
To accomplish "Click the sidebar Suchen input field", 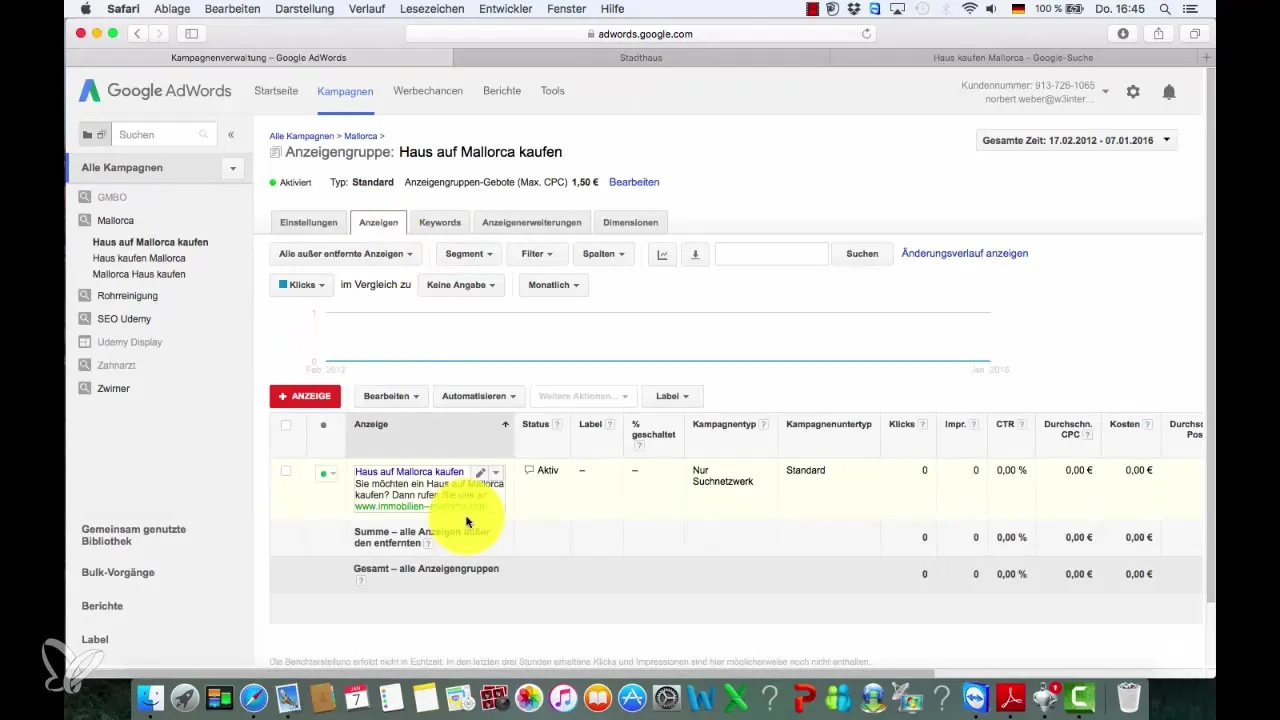I will [163, 134].
